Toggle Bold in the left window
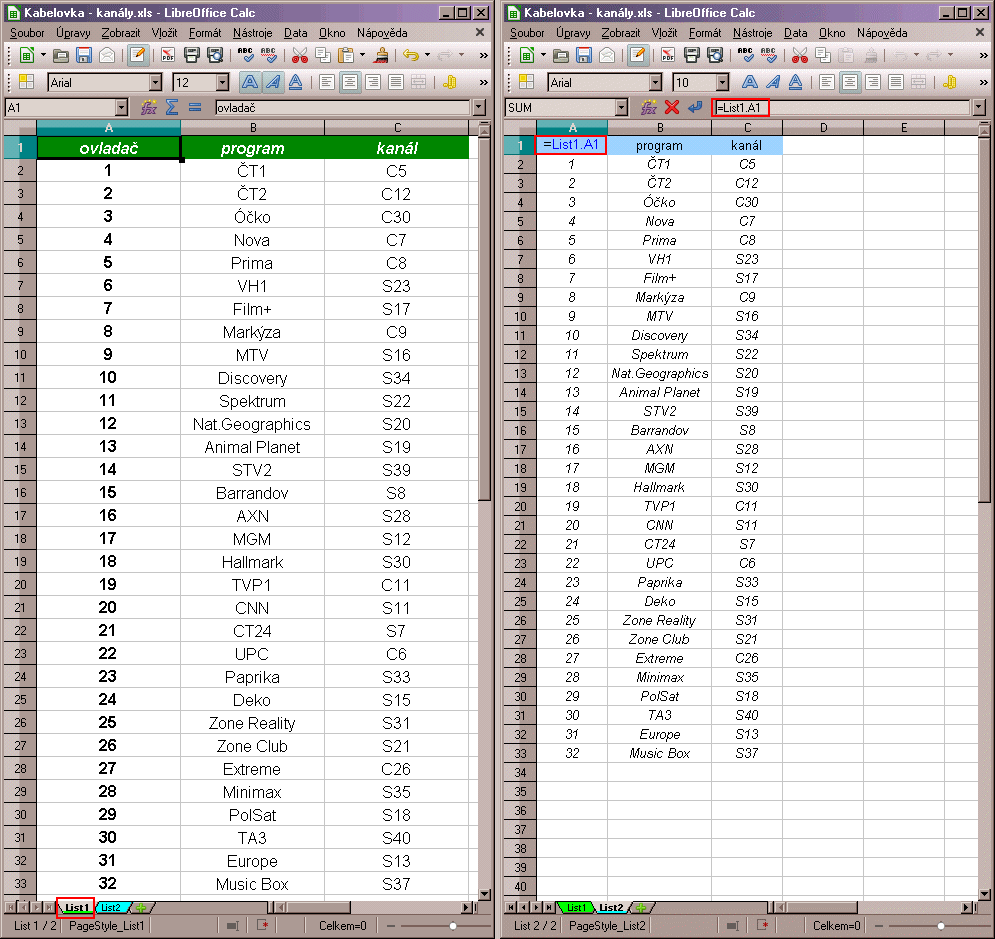This screenshot has width=995, height=939. click(250, 82)
